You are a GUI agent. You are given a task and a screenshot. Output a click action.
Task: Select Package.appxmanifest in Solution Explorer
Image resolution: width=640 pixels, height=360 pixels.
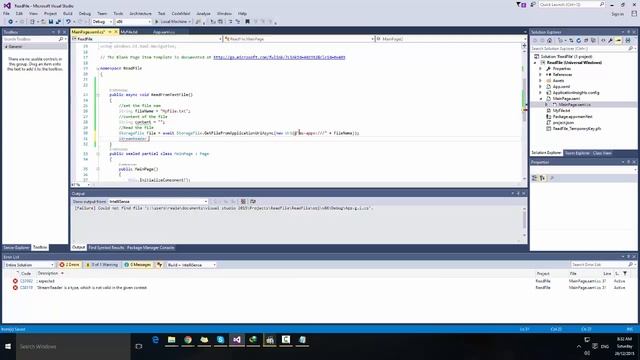click(x=572, y=117)
